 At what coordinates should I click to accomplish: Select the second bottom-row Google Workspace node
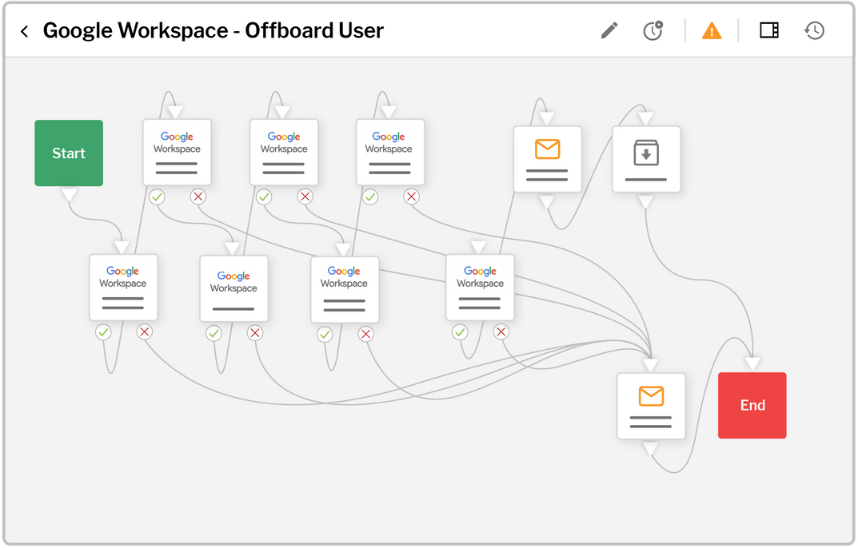234,289
